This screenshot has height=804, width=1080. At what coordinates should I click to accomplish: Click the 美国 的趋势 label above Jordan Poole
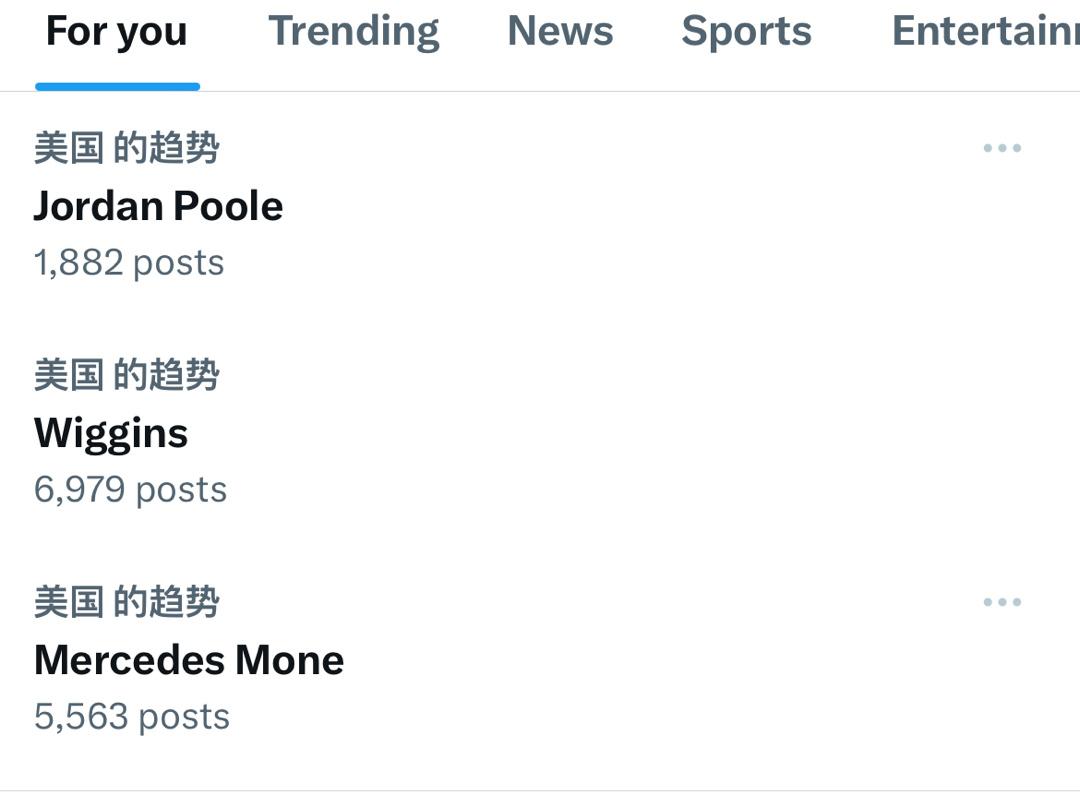[127, 148]
